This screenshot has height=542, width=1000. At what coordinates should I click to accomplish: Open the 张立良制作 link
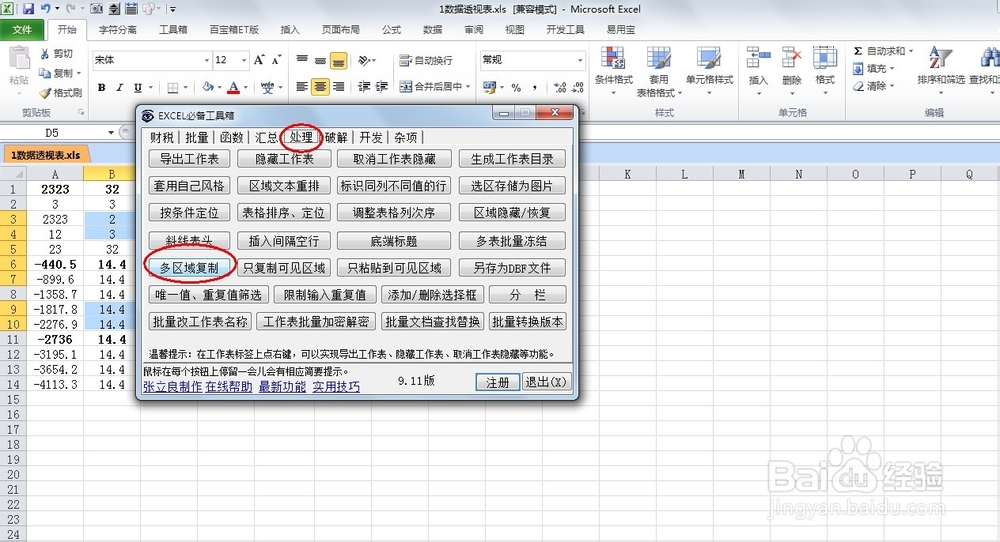173,386
